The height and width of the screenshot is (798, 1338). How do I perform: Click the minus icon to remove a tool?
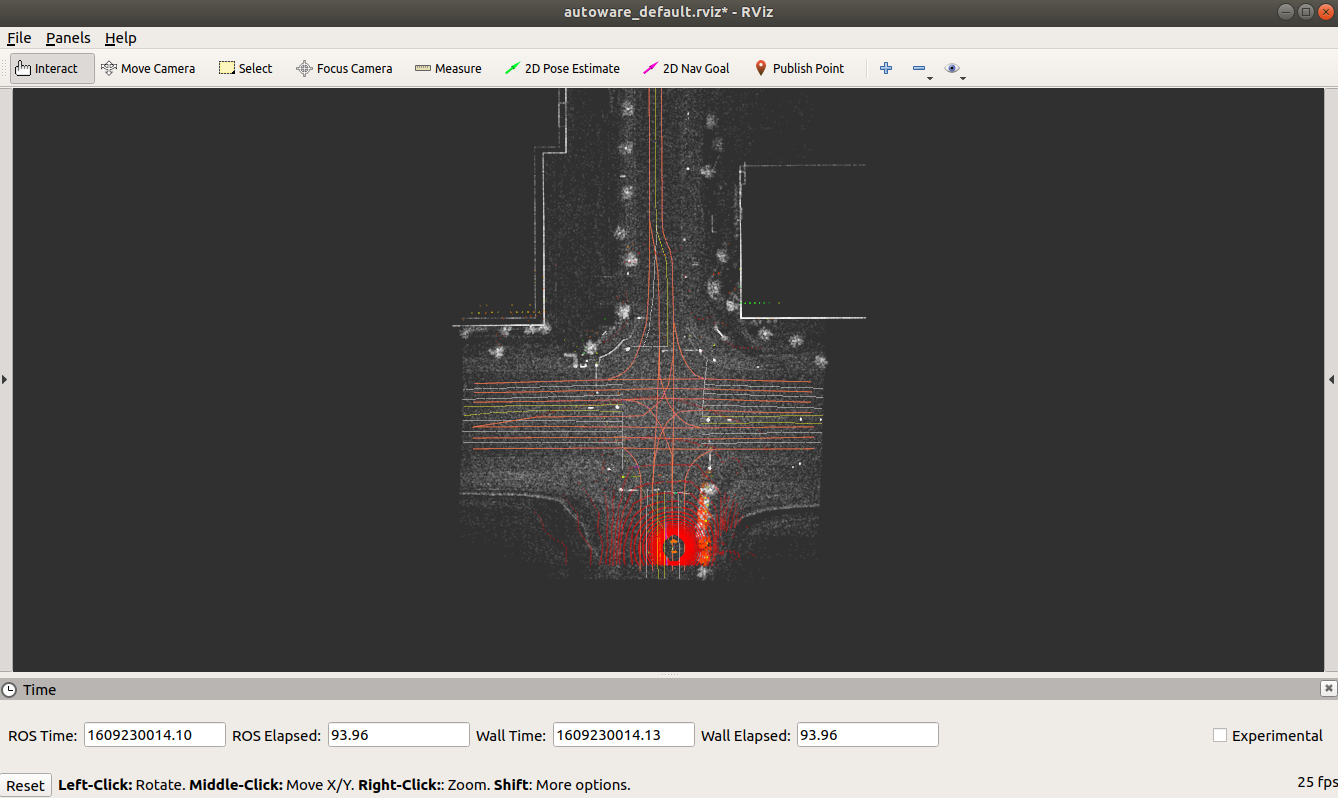coord(919,68)
